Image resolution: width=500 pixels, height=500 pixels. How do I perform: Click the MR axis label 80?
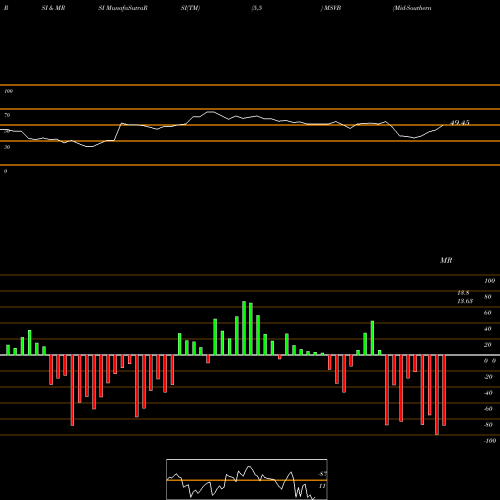click(488, 297)
